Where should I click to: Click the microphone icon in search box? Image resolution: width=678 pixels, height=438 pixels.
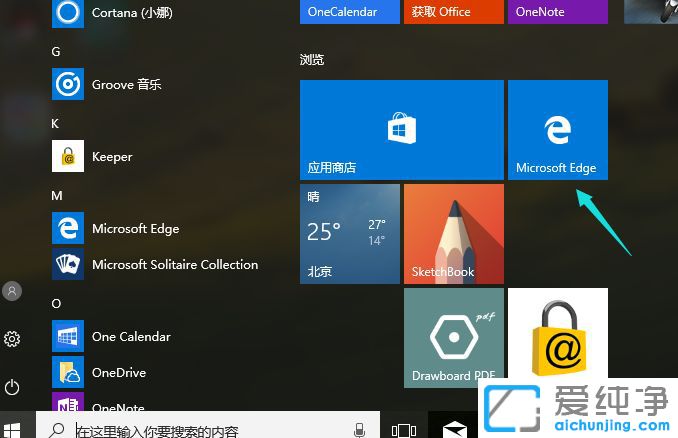coord(359,430)
